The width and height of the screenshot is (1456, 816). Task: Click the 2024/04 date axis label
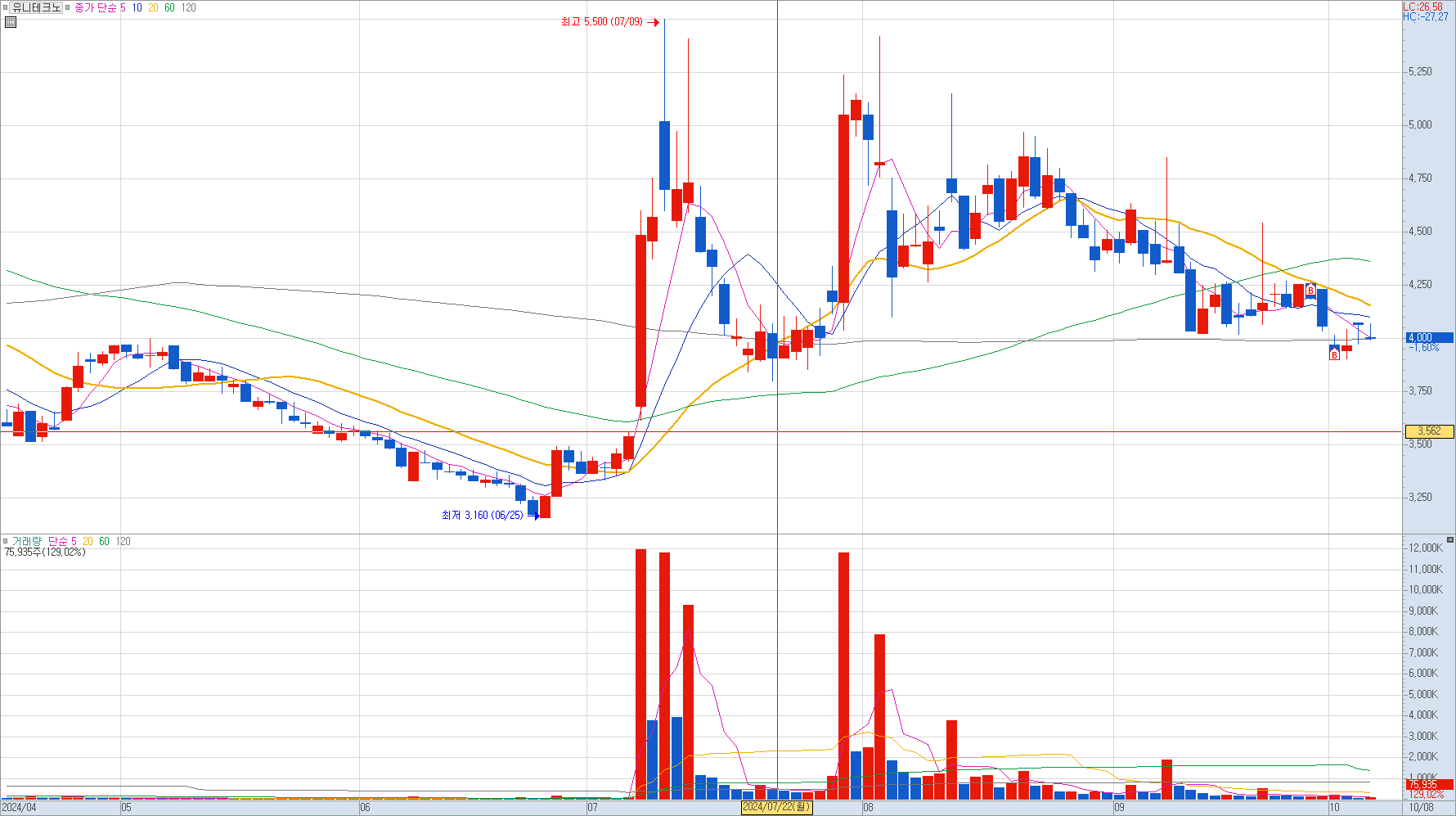(20, 808)
